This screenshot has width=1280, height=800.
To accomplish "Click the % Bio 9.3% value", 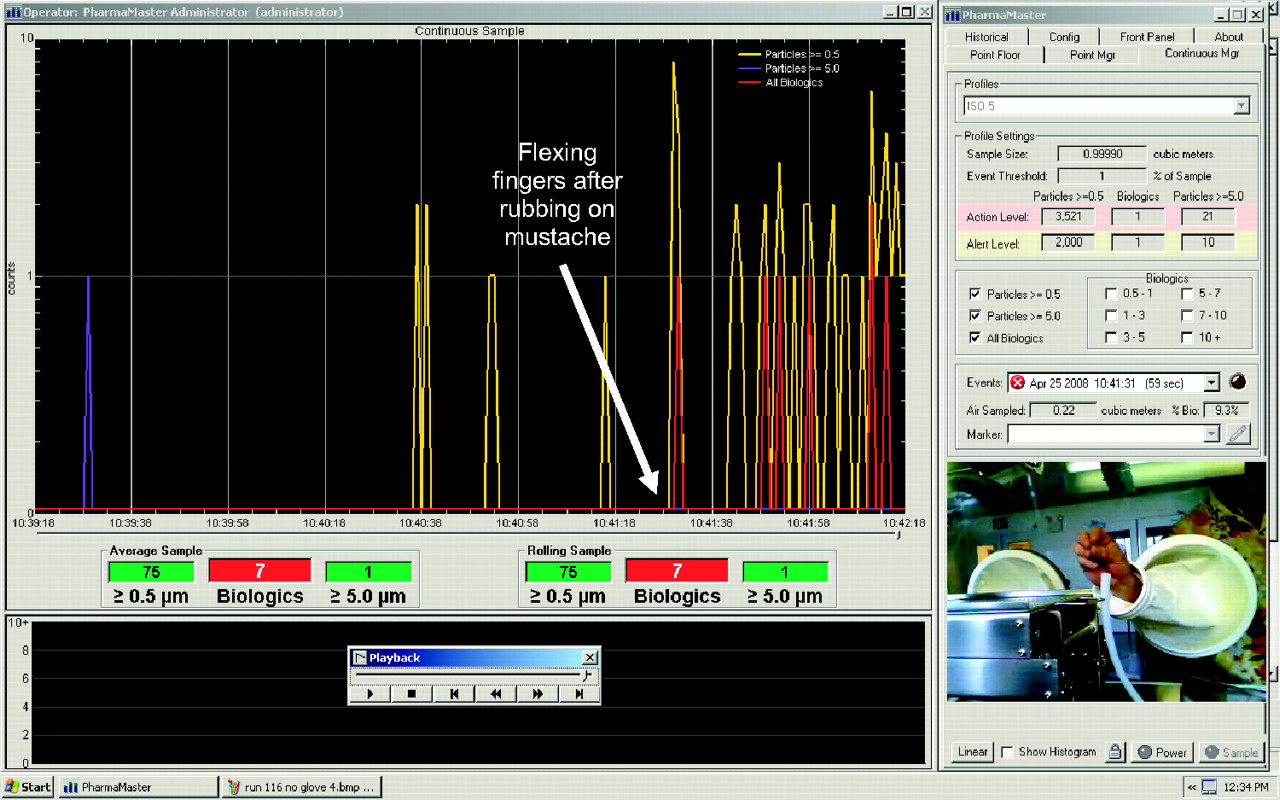I will tap(1226, 410).
